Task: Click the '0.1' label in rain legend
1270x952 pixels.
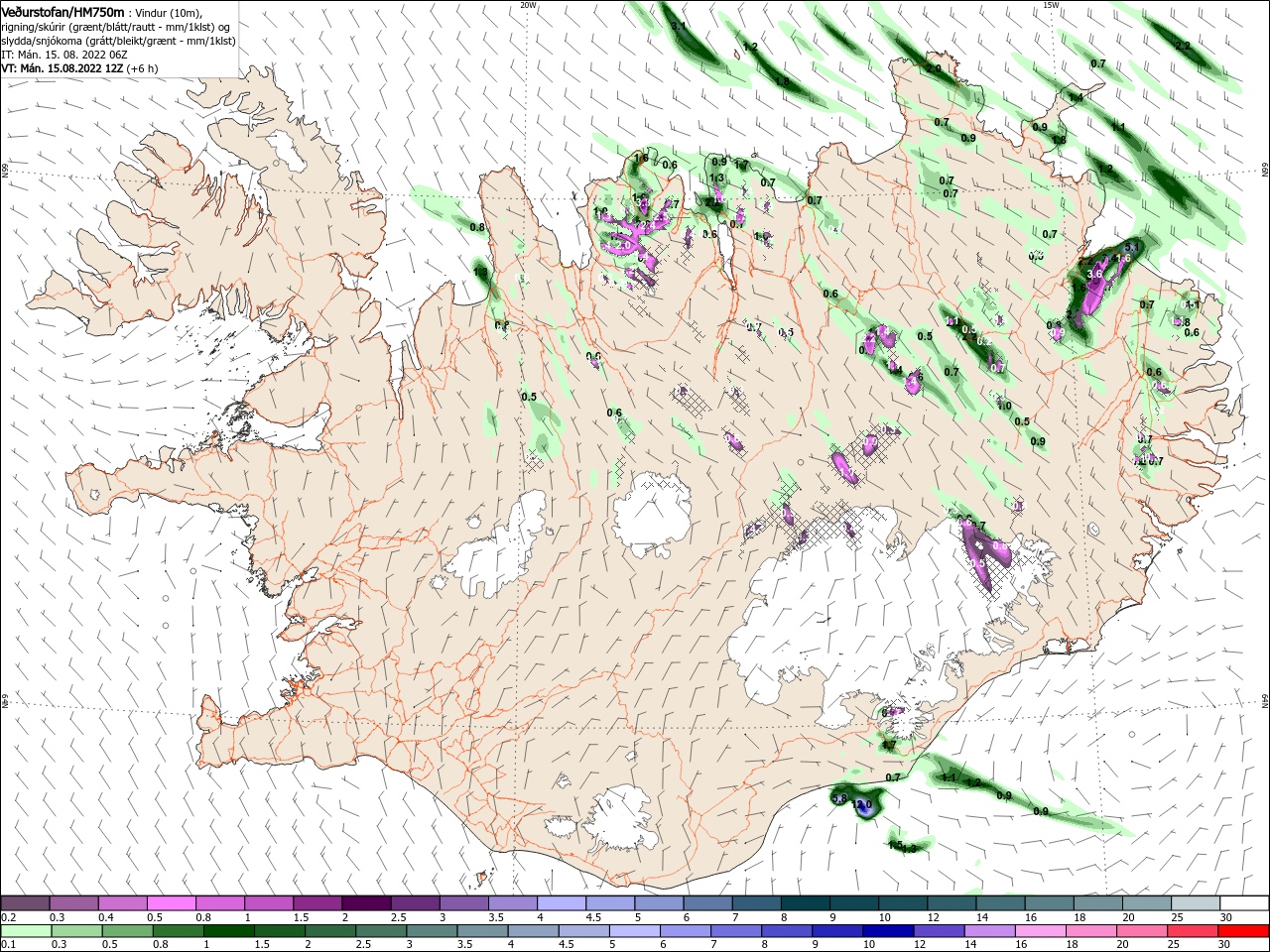Action: [x=9, y=945]
